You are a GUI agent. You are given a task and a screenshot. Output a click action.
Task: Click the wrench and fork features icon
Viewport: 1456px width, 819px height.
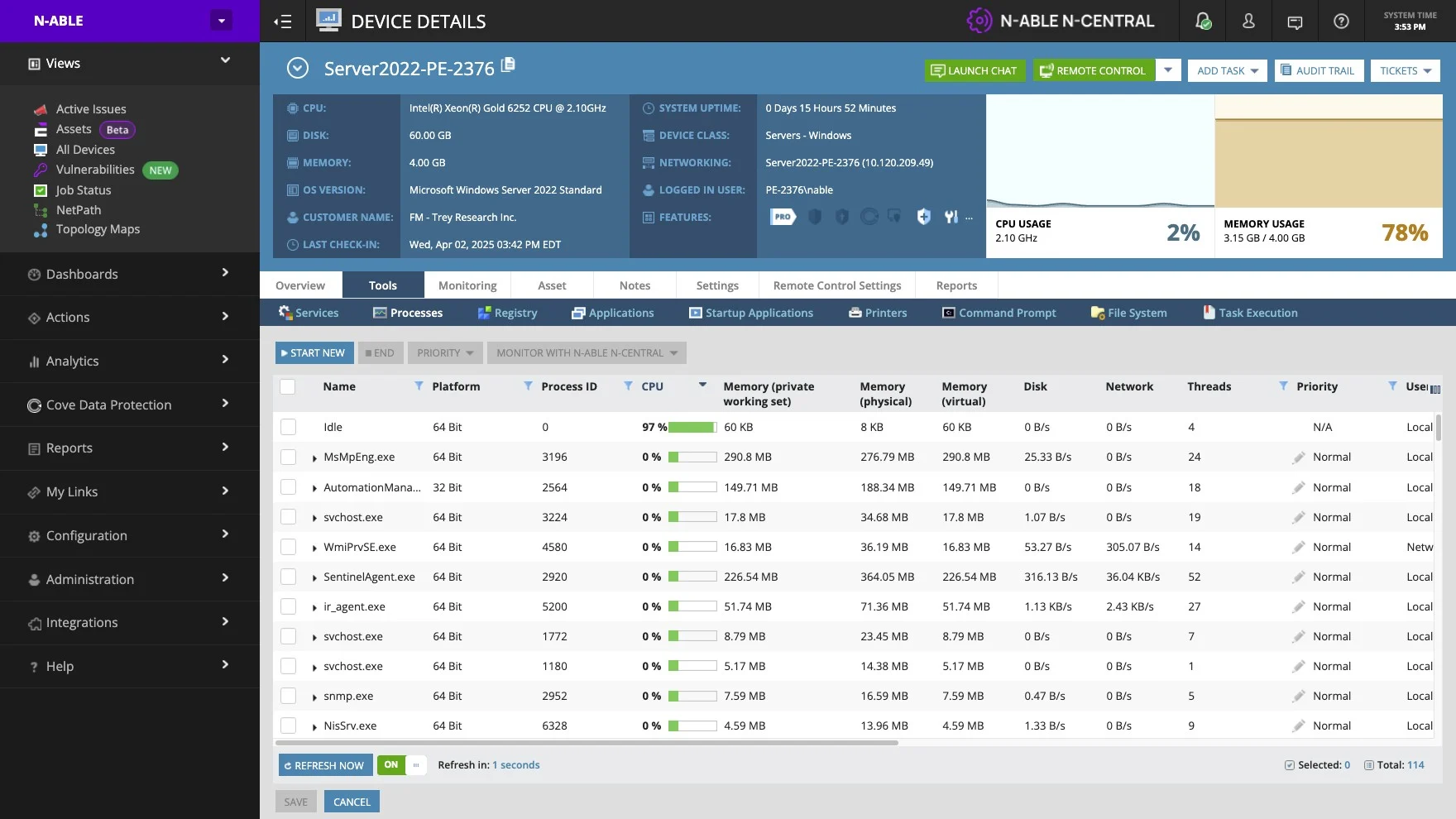[951, 217]
